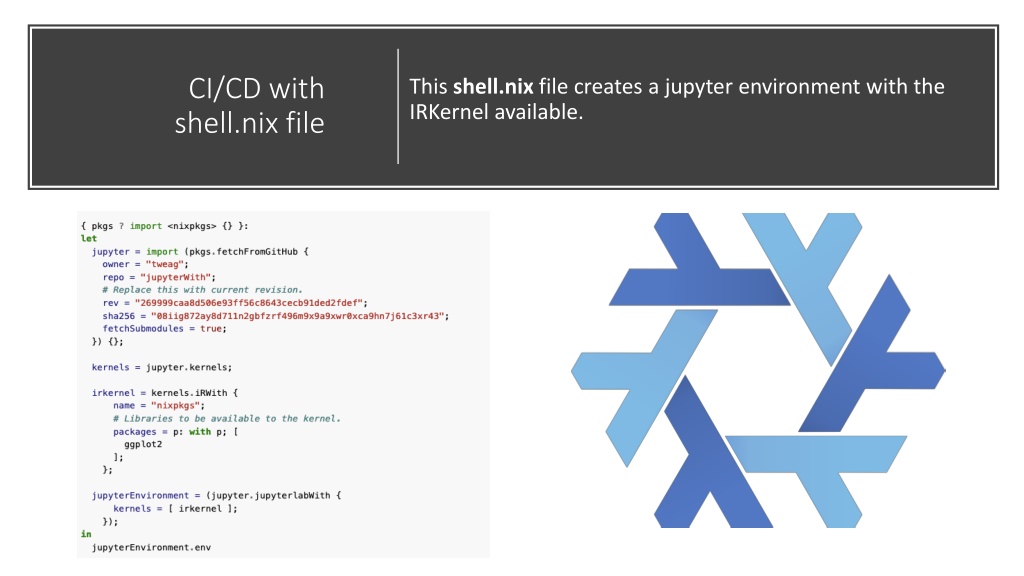Click the line "kernels = [ irkernel ];"
The width and height of the screenshot is (1024, 576).
[176, 508]
